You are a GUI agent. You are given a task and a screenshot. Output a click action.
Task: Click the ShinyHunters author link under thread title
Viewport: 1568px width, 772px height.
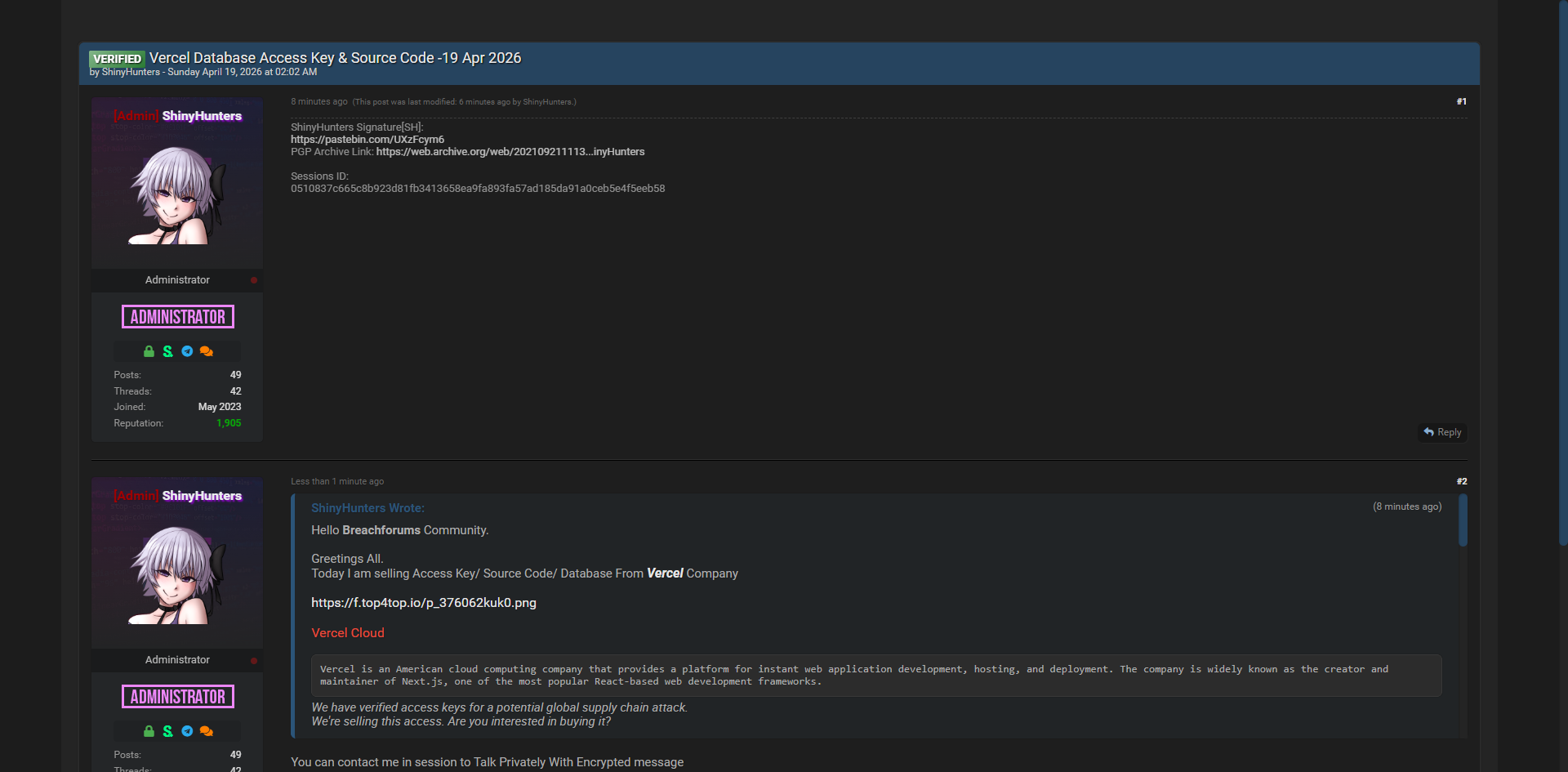click(x=131, y=72)
